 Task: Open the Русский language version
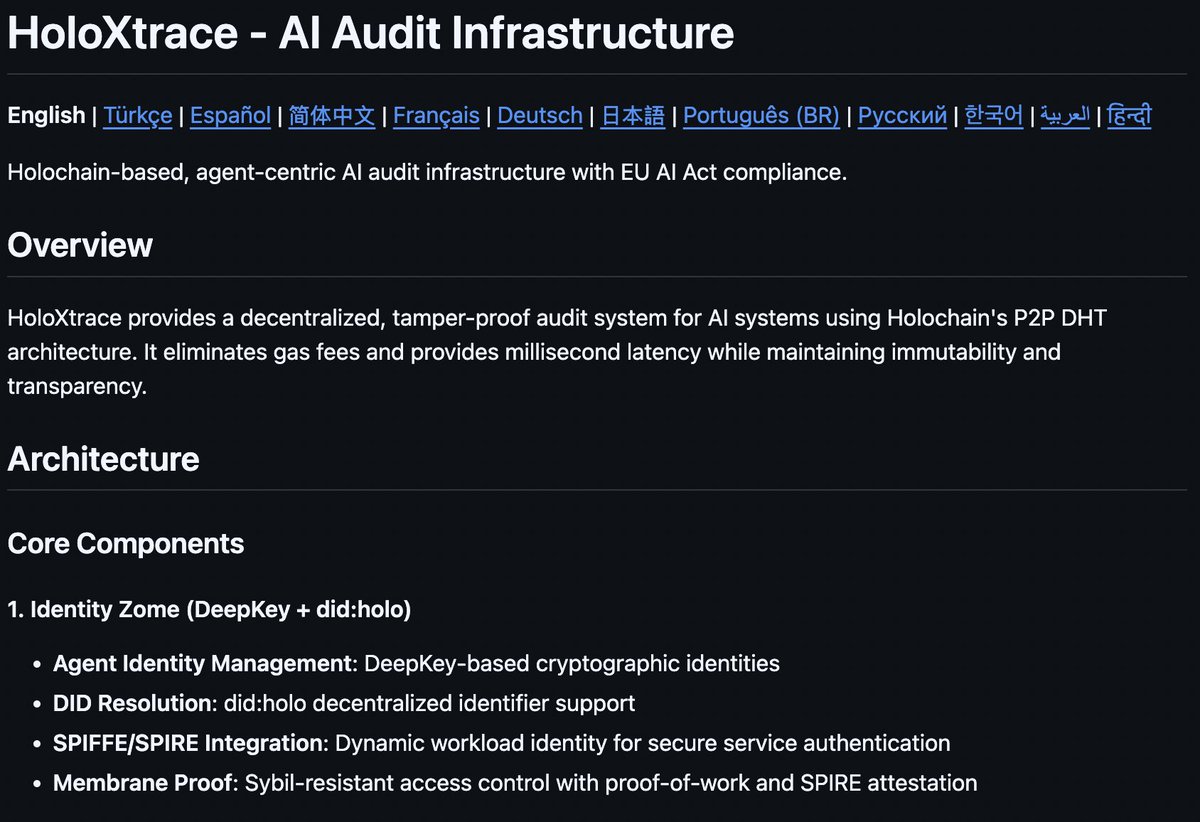click(901, 115)
